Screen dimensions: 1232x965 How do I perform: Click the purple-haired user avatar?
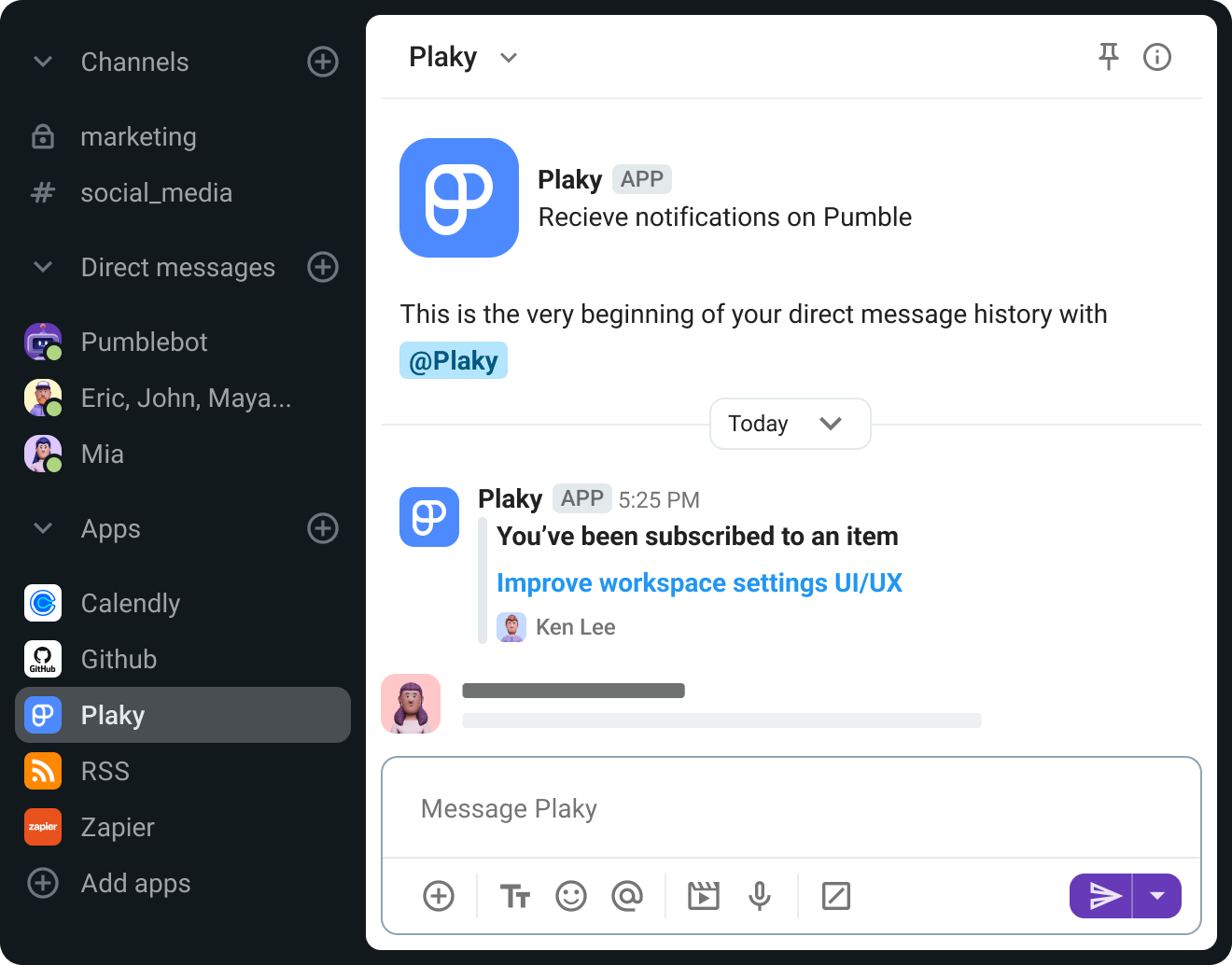411,704
